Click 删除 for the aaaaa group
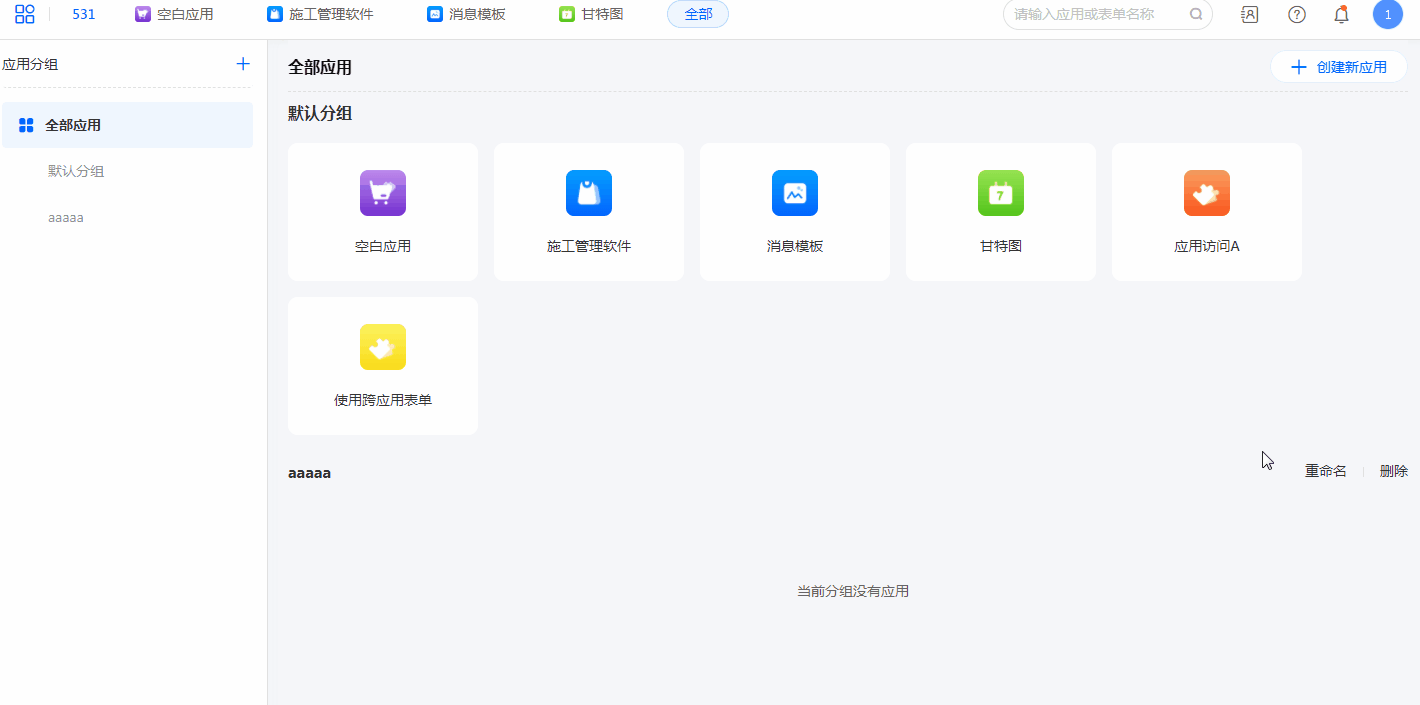This screenshot has height=705, width=1420. [x=1393, y=471]
